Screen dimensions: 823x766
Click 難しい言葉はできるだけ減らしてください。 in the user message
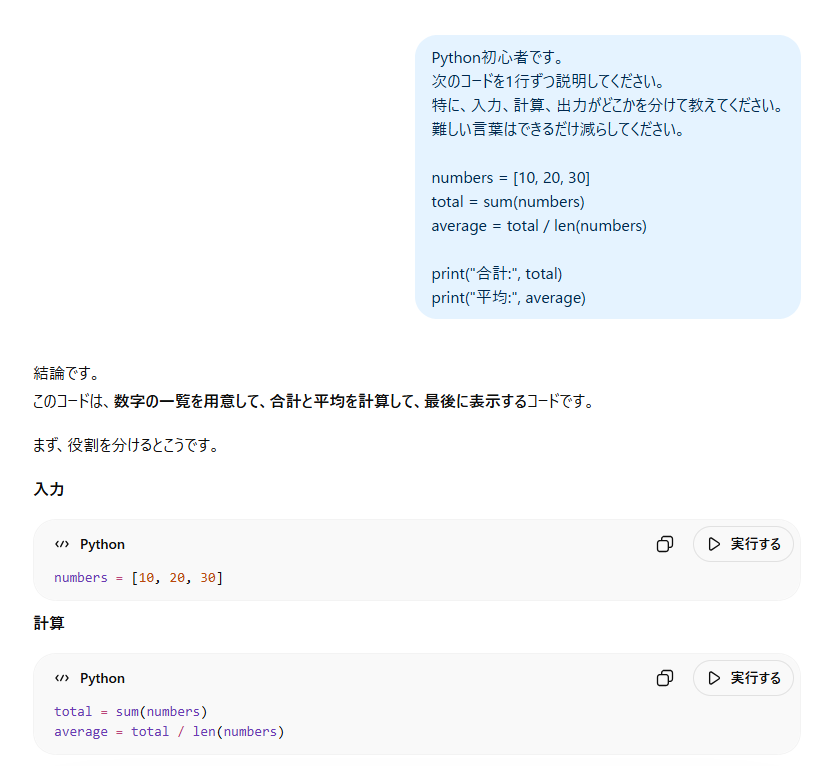tap(558, 129)
